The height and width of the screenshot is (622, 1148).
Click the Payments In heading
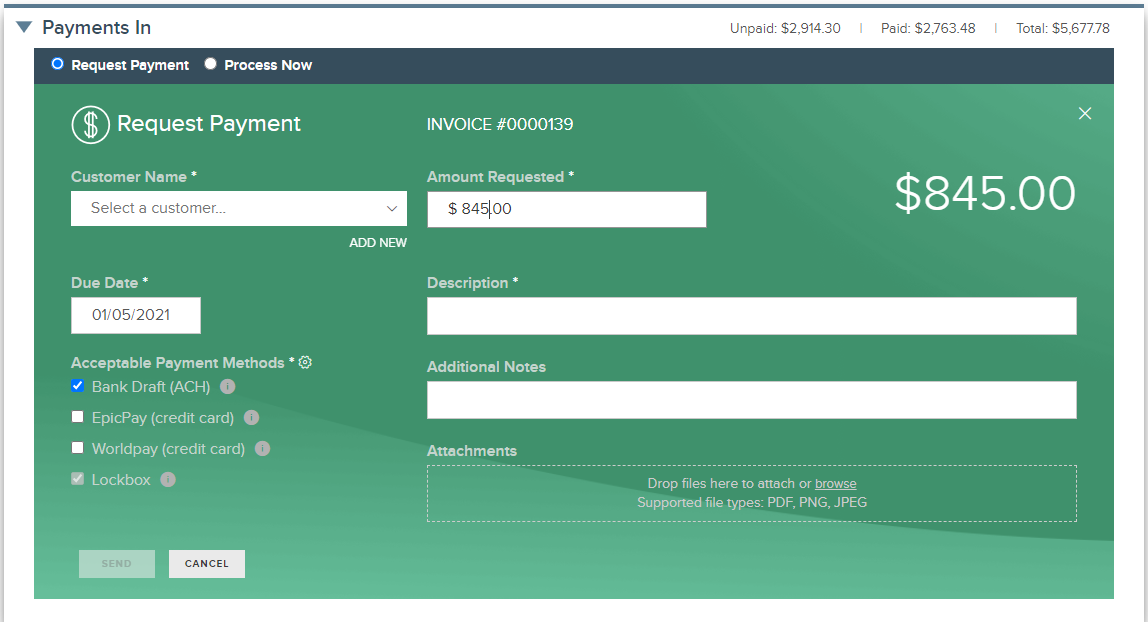(x=97, y=28)
